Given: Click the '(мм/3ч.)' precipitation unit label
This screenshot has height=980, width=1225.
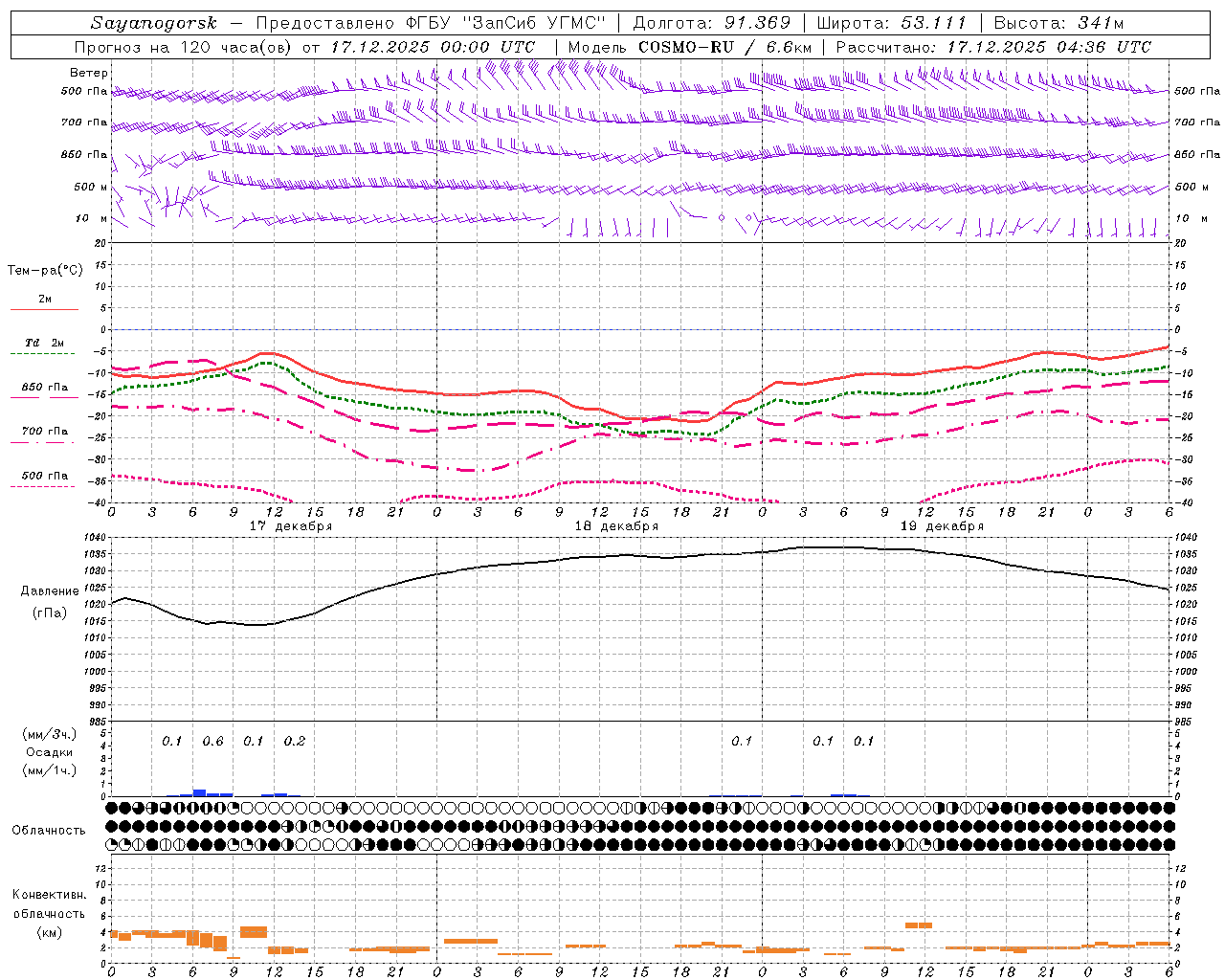Looking at the screenshot, I should pyautogui.click(x=50, y=735).
